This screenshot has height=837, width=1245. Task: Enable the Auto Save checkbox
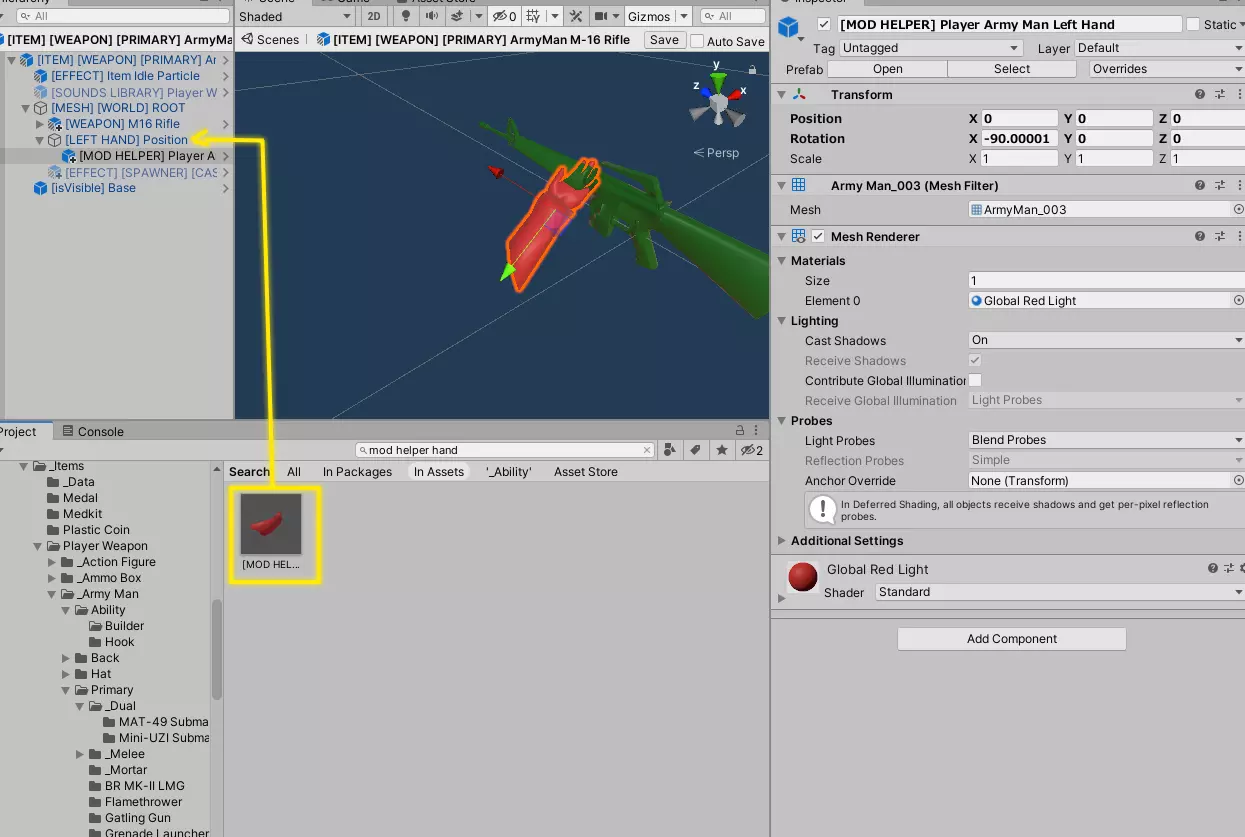(696, 41)
